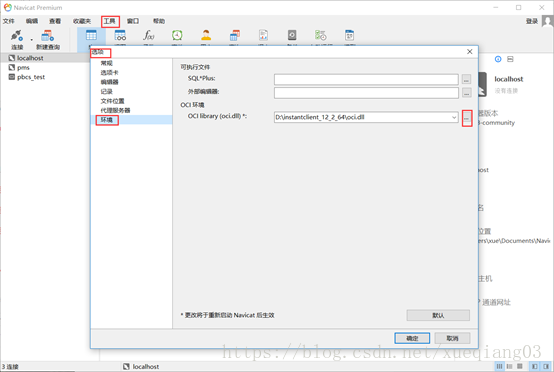Select 记录 in options list

coord(106,91)
